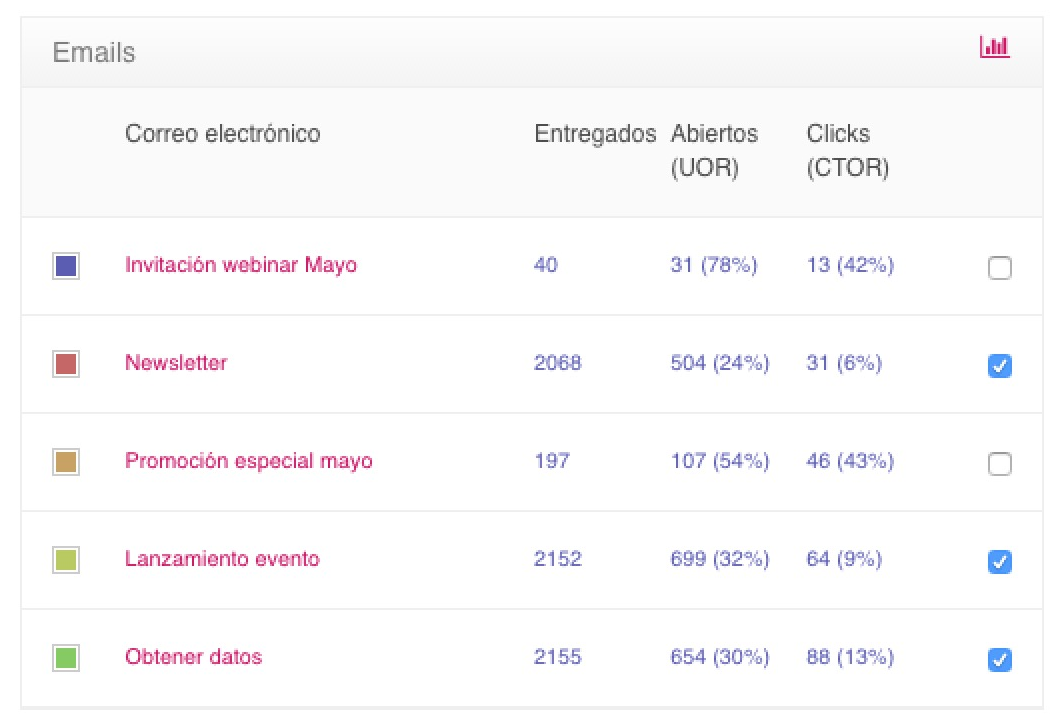
Task: Enable the Promoción especial mayo checkbox
Action: 999,464
